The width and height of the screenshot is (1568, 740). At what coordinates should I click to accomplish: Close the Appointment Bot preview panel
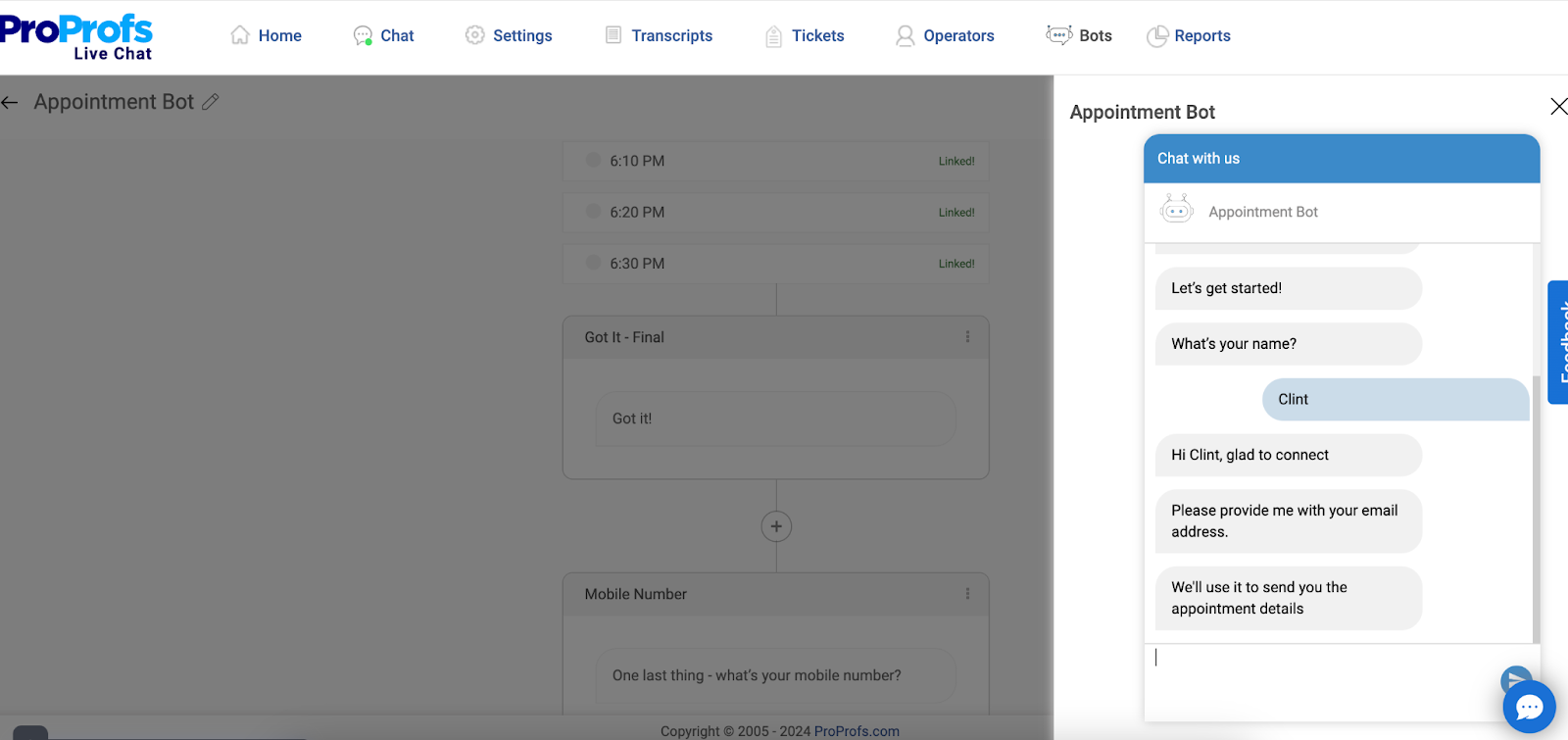pyautogui.click(x=1558, y=106)
